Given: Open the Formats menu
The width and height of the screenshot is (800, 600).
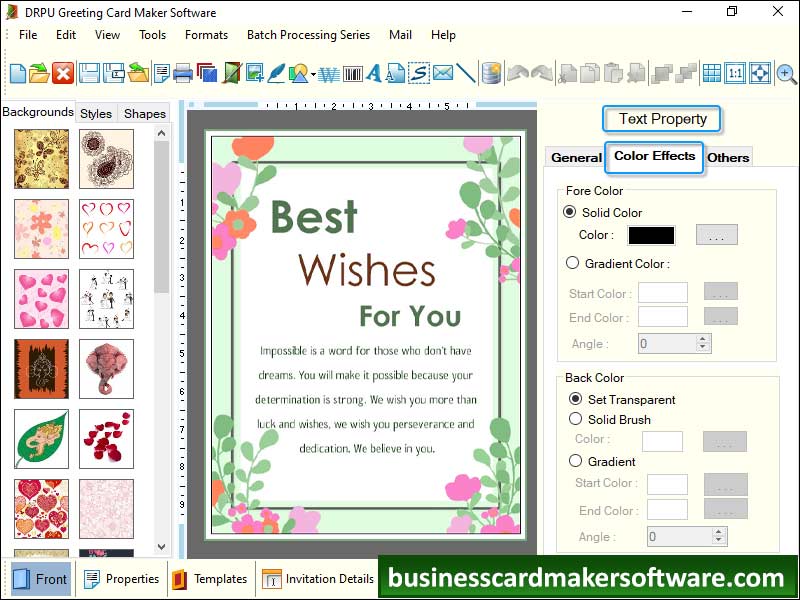Looking at the screenshot, I should tap(206, 34).
